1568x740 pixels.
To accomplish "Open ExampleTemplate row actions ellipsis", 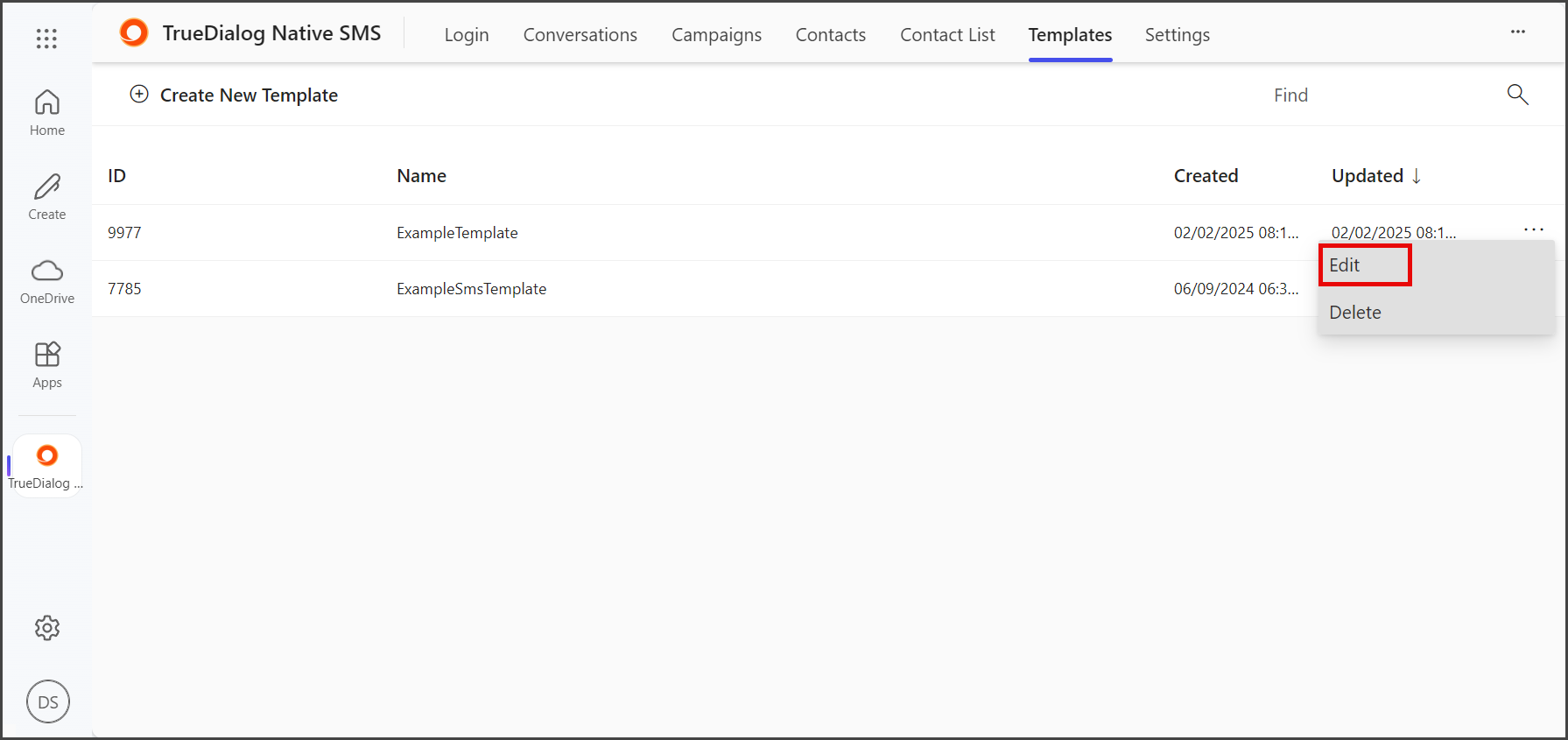I will [1534, 229].
